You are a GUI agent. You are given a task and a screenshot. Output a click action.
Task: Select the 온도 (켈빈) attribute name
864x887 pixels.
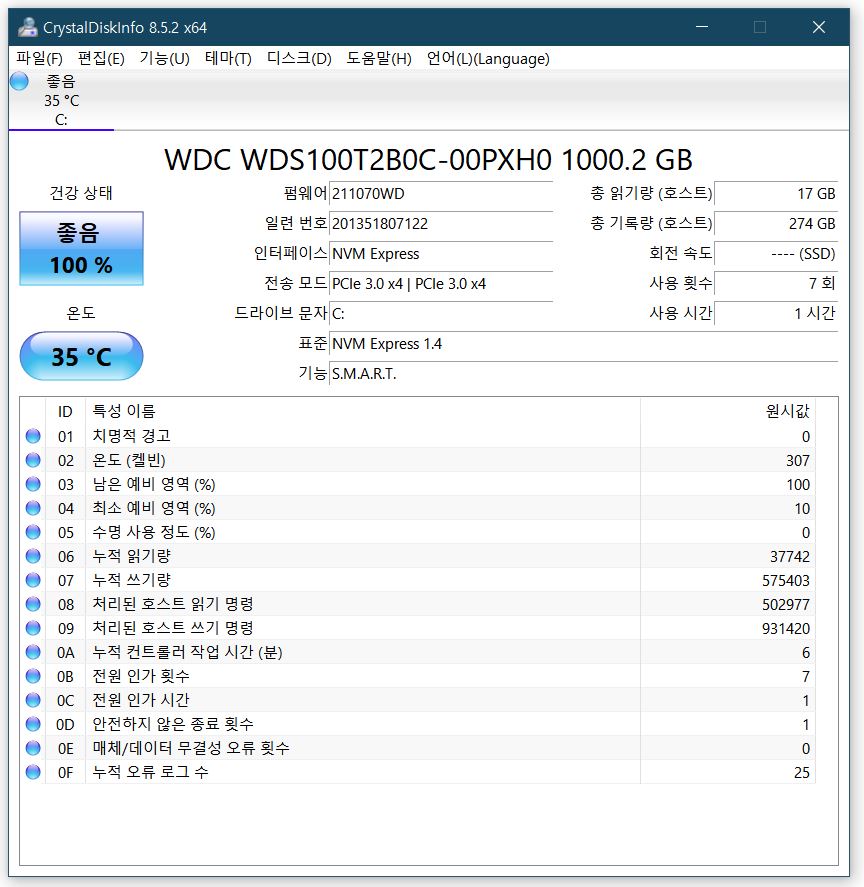pos(129,460)
